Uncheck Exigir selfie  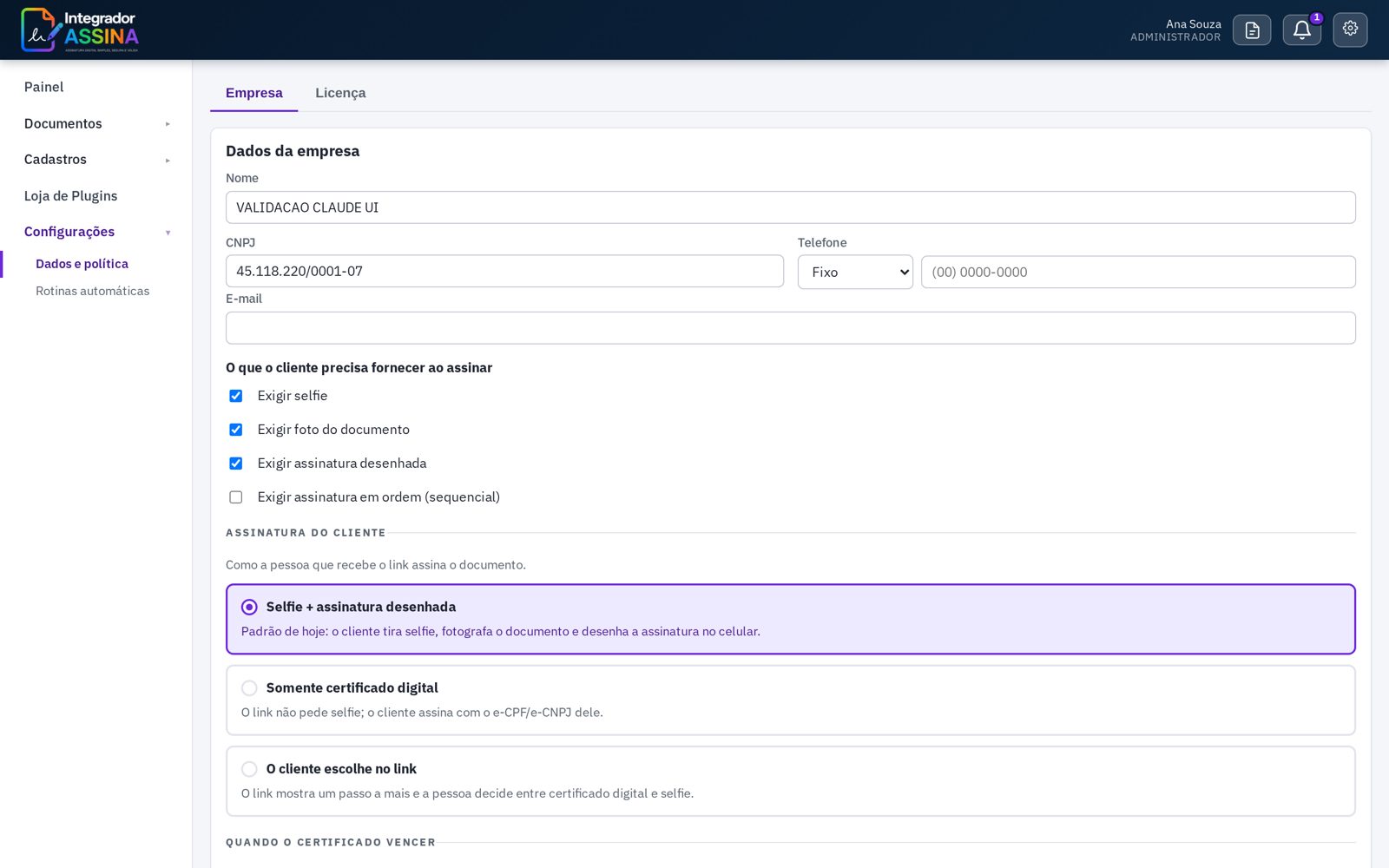[235, 396]
